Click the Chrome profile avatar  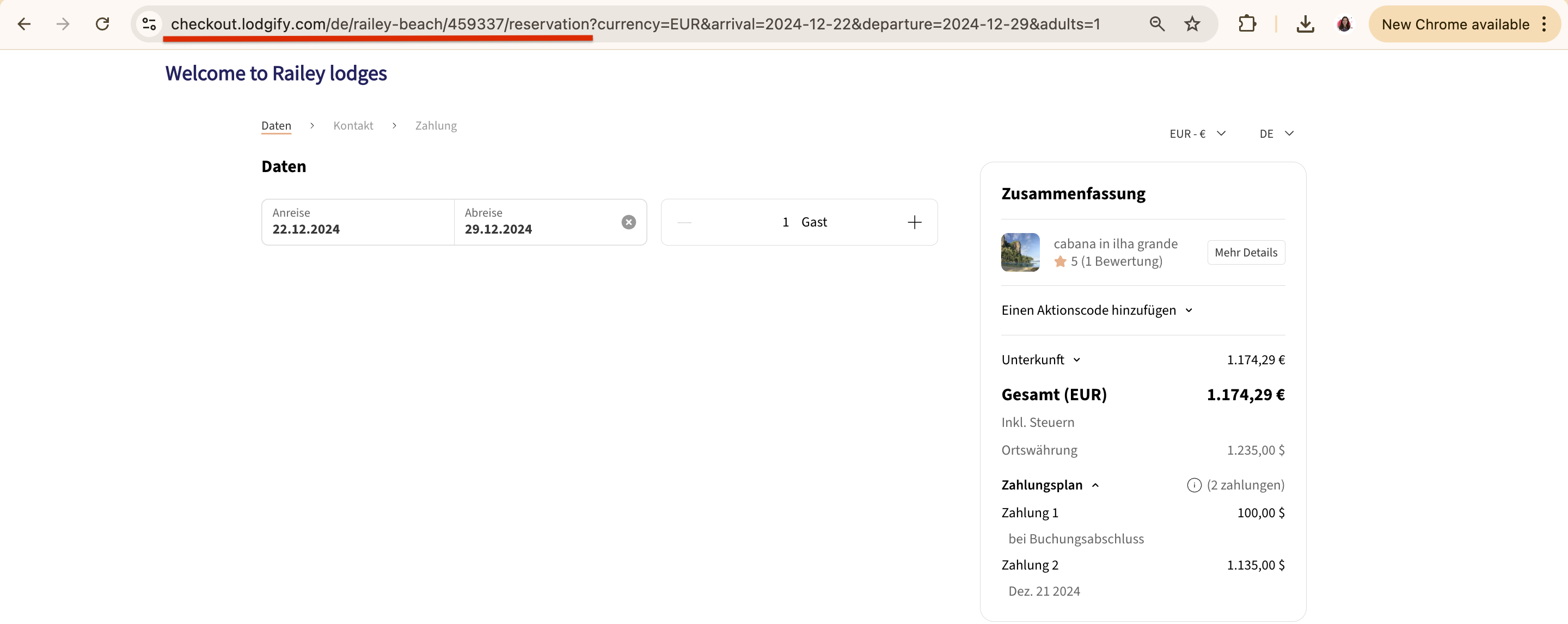1345,24
